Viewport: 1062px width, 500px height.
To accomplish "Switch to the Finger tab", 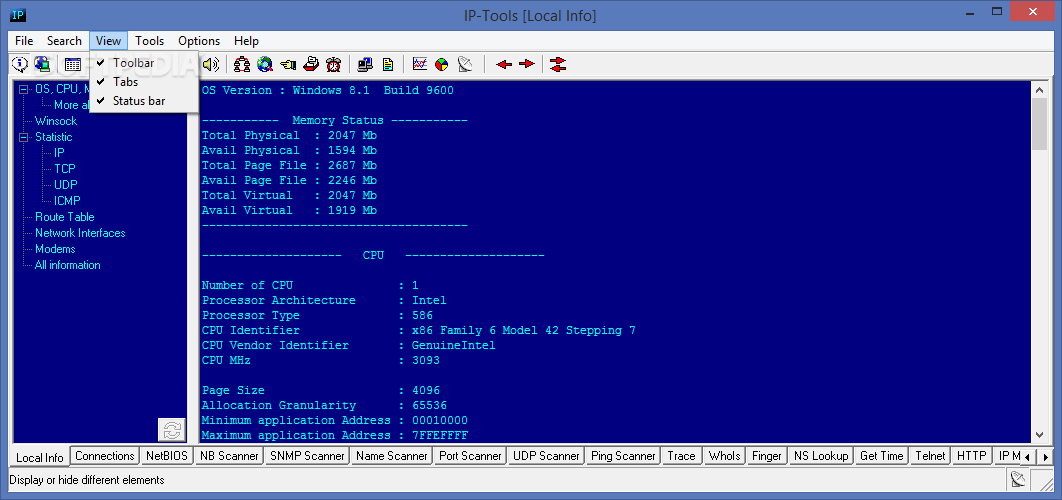I will 767,456.
